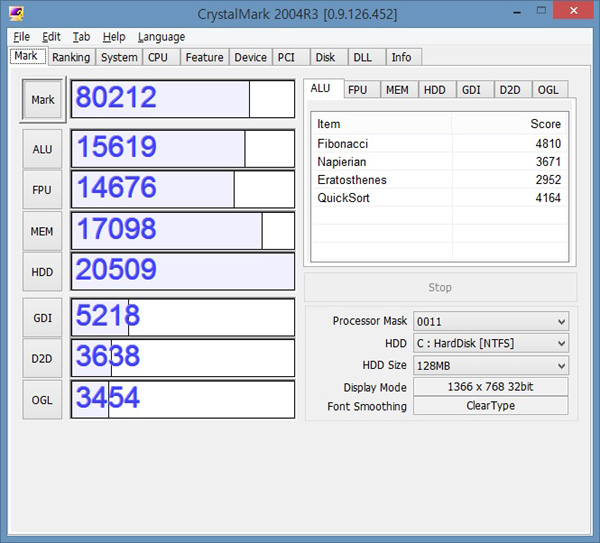Select the Mark tab at top left
This screenshot has width=600, height=543.
[x=26, y=56]
